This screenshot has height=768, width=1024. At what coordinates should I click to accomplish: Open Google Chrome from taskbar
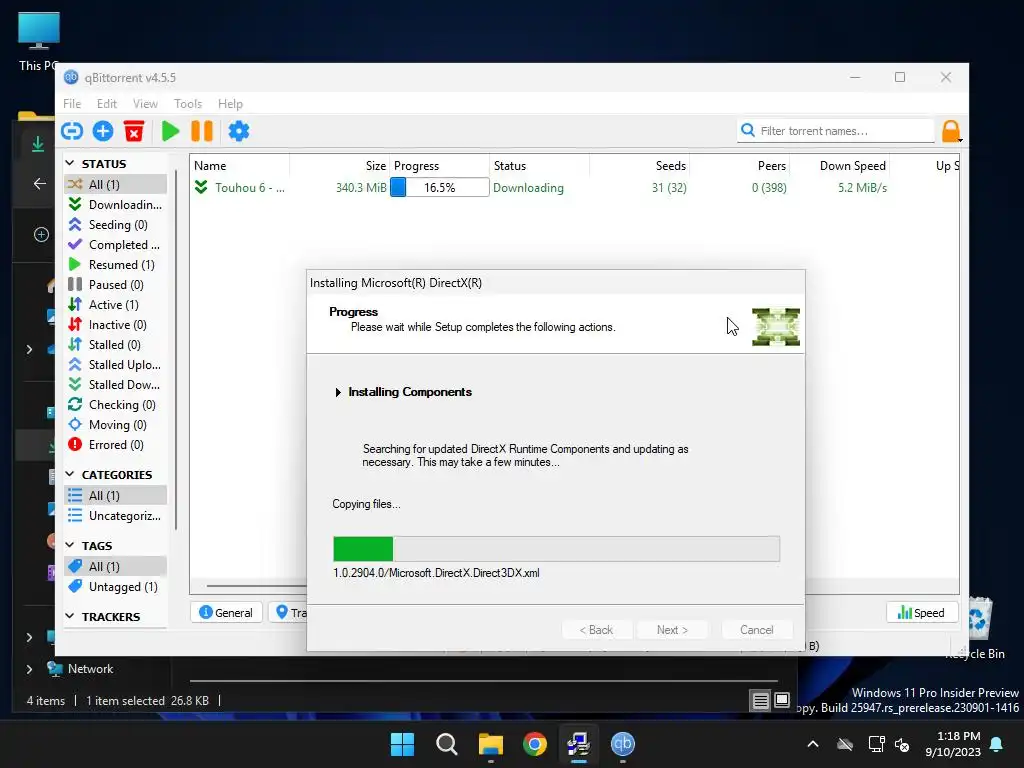click(x=535, y=744)
